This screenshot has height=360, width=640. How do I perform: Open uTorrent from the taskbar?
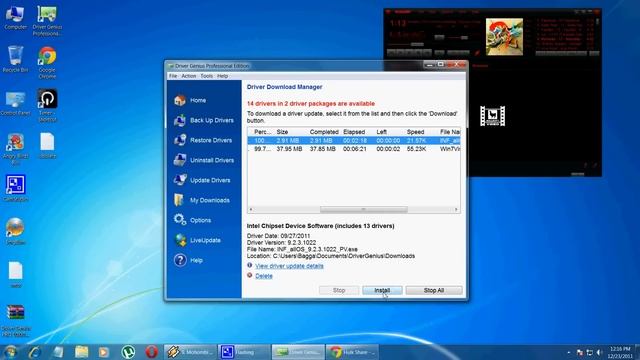[x=128, y=352]
